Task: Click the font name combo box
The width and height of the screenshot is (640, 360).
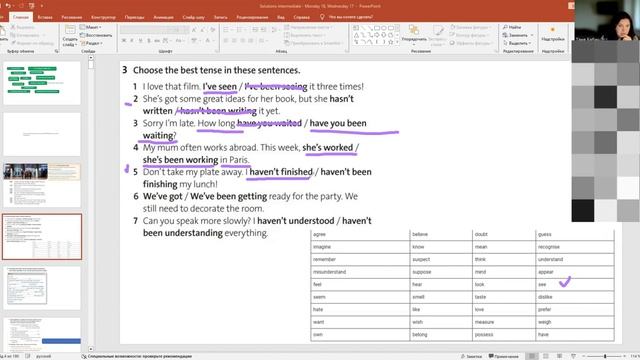Action: click(144, 30)
